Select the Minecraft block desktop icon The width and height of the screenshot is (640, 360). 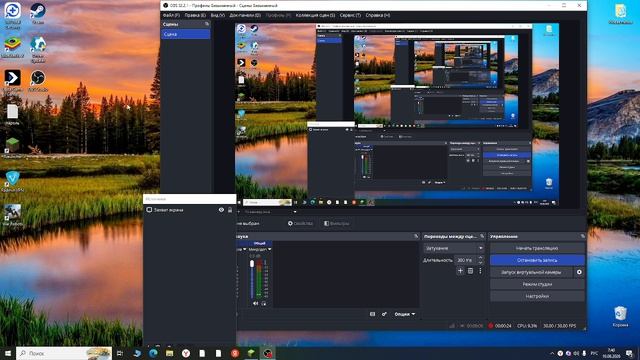click(13, 147)
